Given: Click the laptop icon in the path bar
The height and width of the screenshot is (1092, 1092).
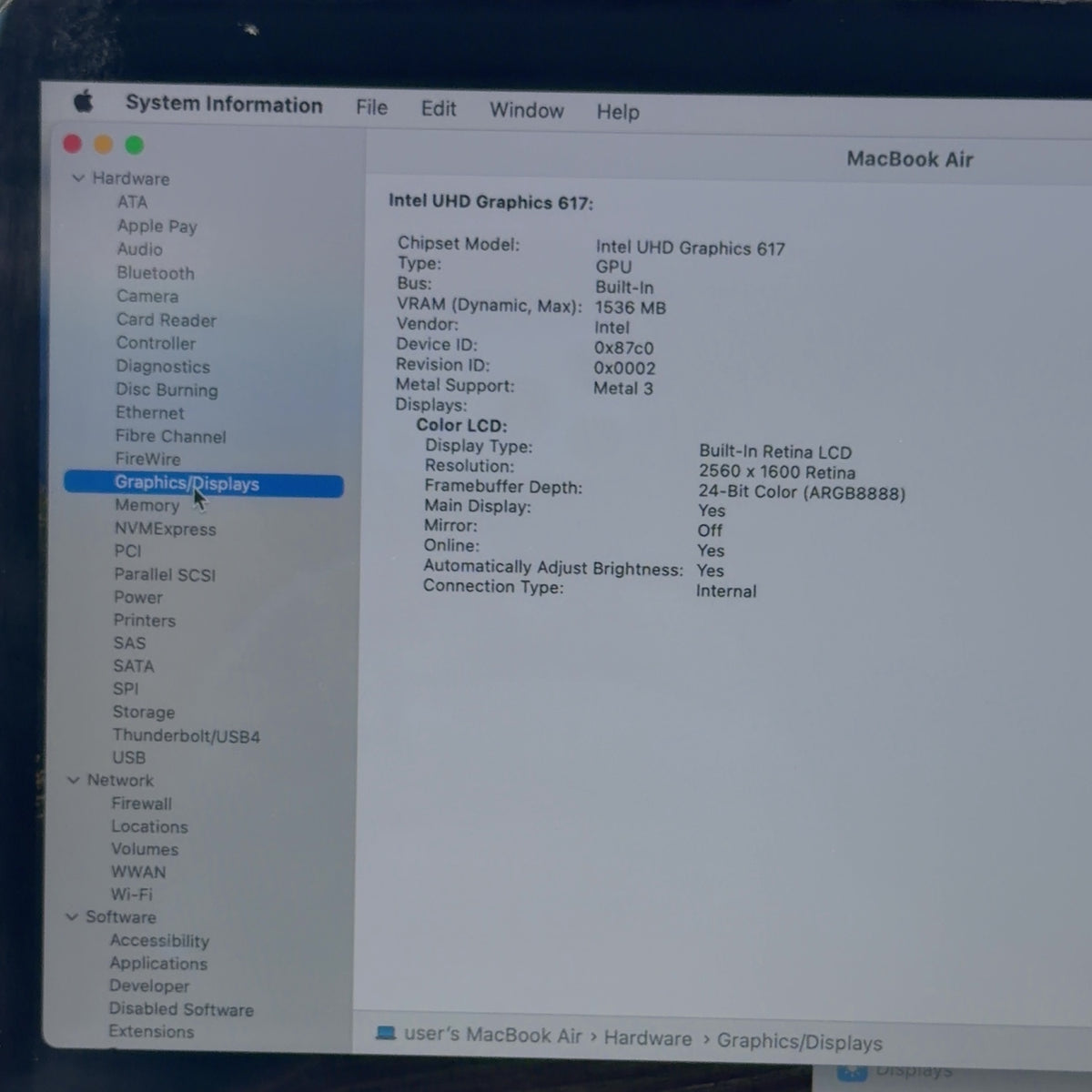Looking at the screenshot, I should tap(386, 1033).
